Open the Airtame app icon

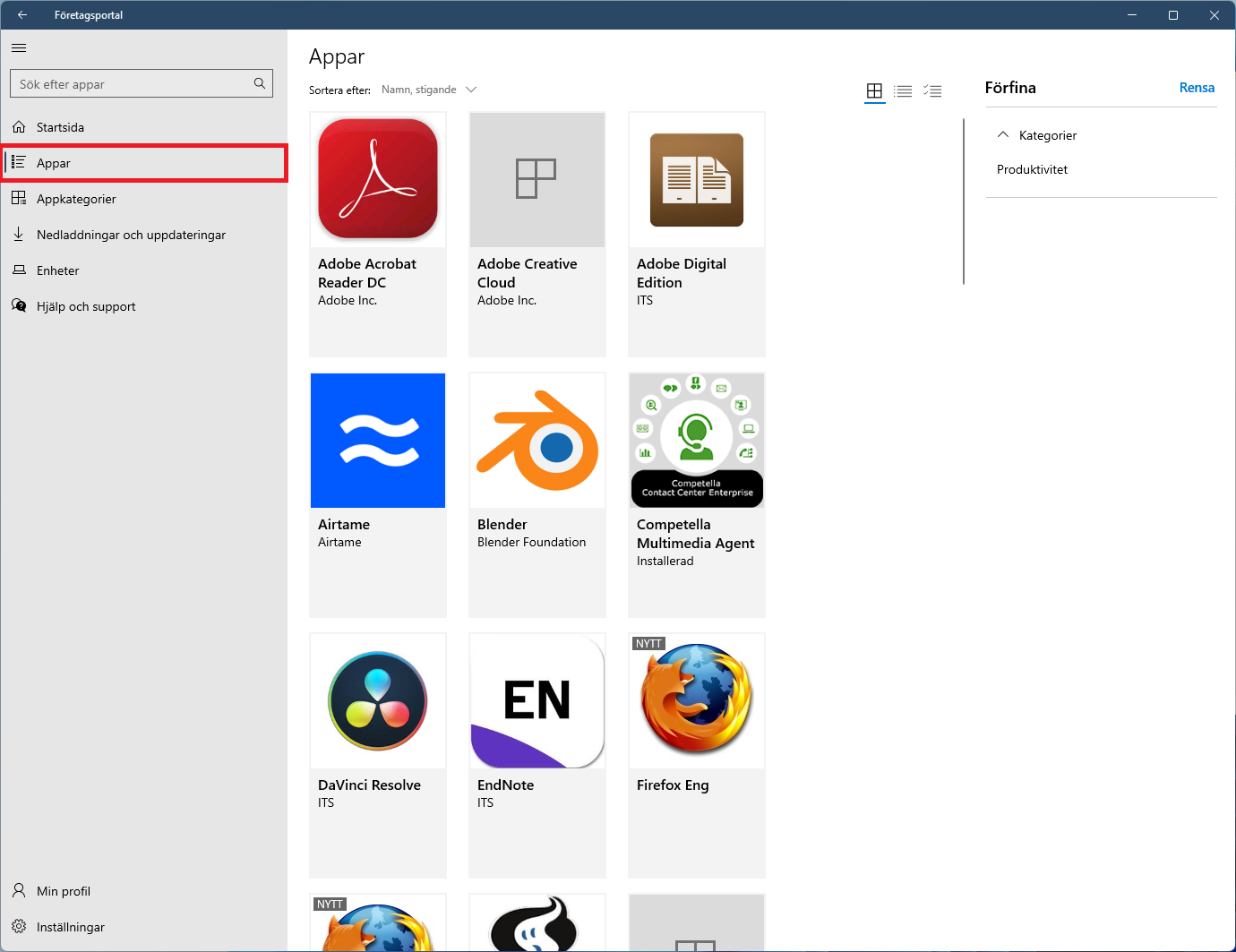pos(378,441)
